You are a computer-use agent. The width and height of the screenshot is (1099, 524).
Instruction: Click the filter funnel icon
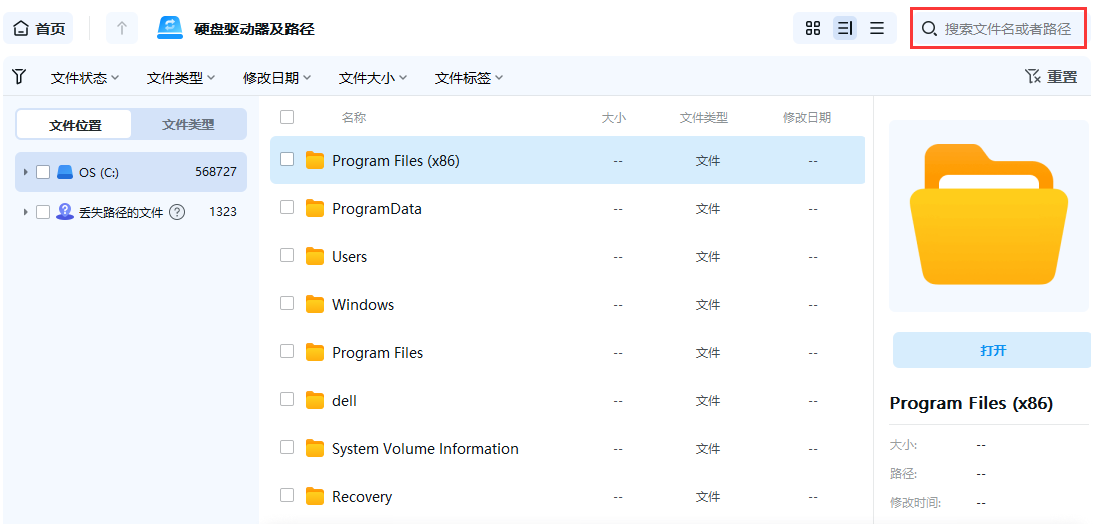[20, 76]
